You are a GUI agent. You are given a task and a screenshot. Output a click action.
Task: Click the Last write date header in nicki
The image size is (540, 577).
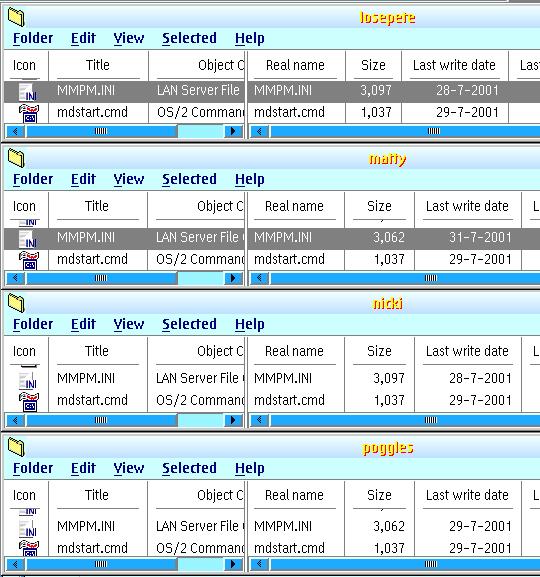(467, 351)
